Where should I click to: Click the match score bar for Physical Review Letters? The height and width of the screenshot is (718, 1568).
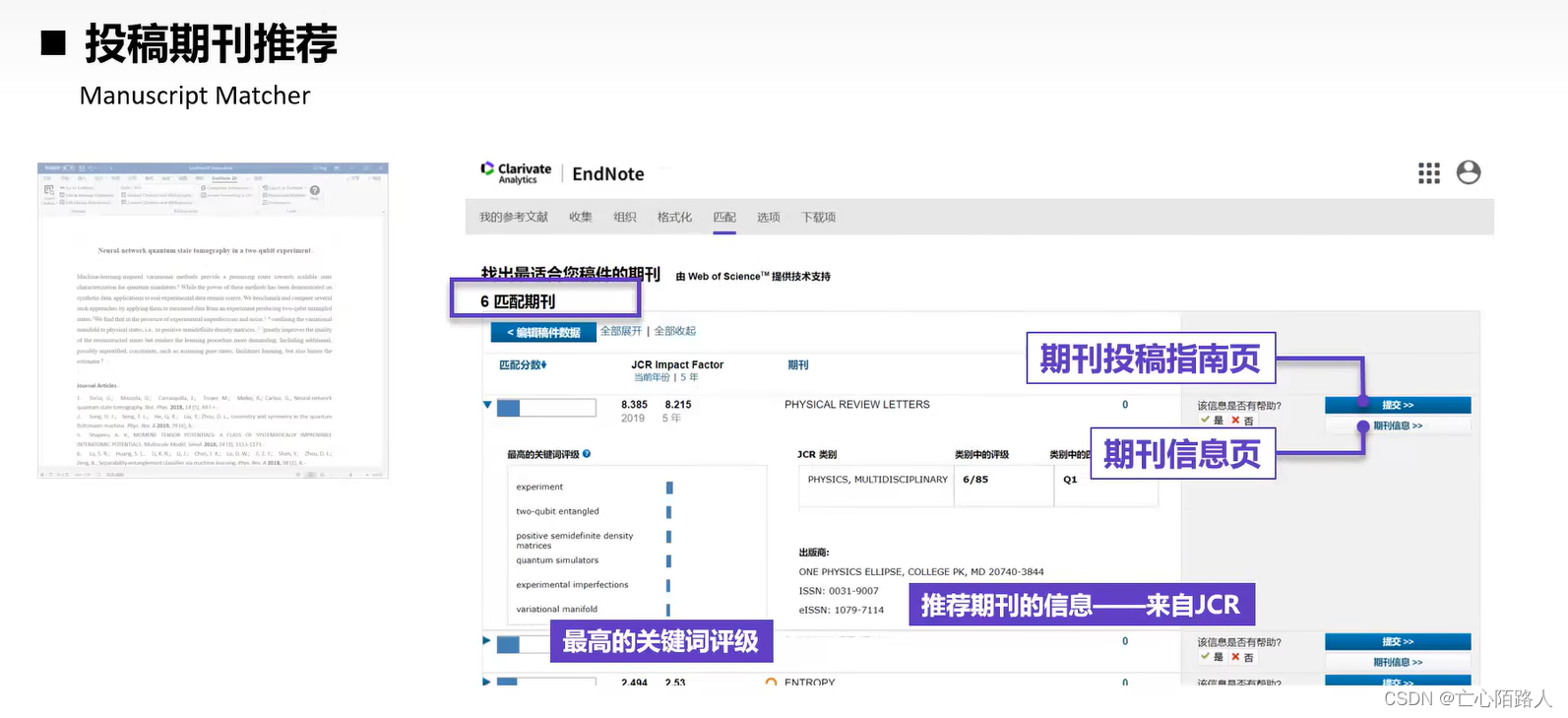(x=546, y=408)
